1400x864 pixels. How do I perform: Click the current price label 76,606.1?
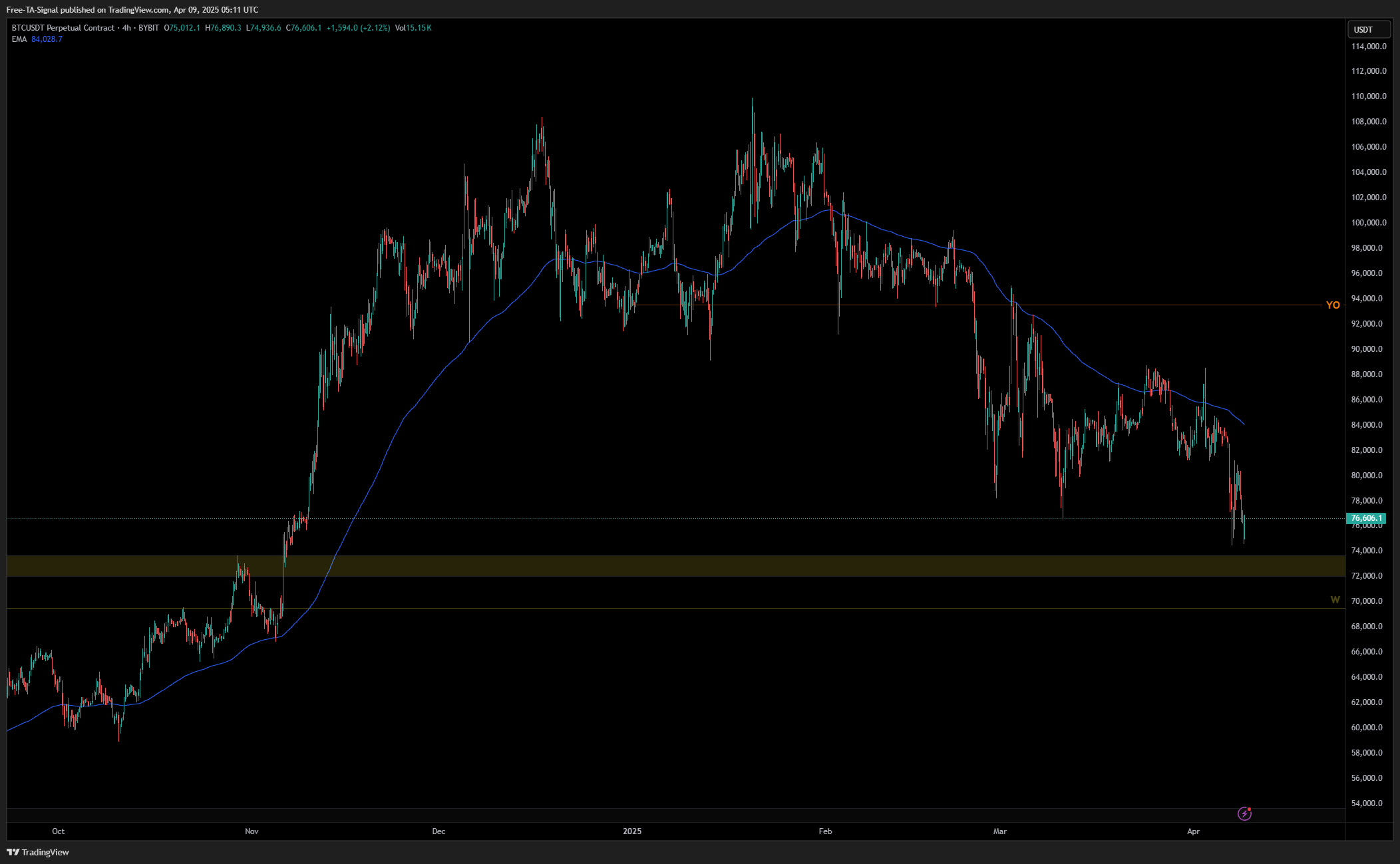pos(1367,518)
